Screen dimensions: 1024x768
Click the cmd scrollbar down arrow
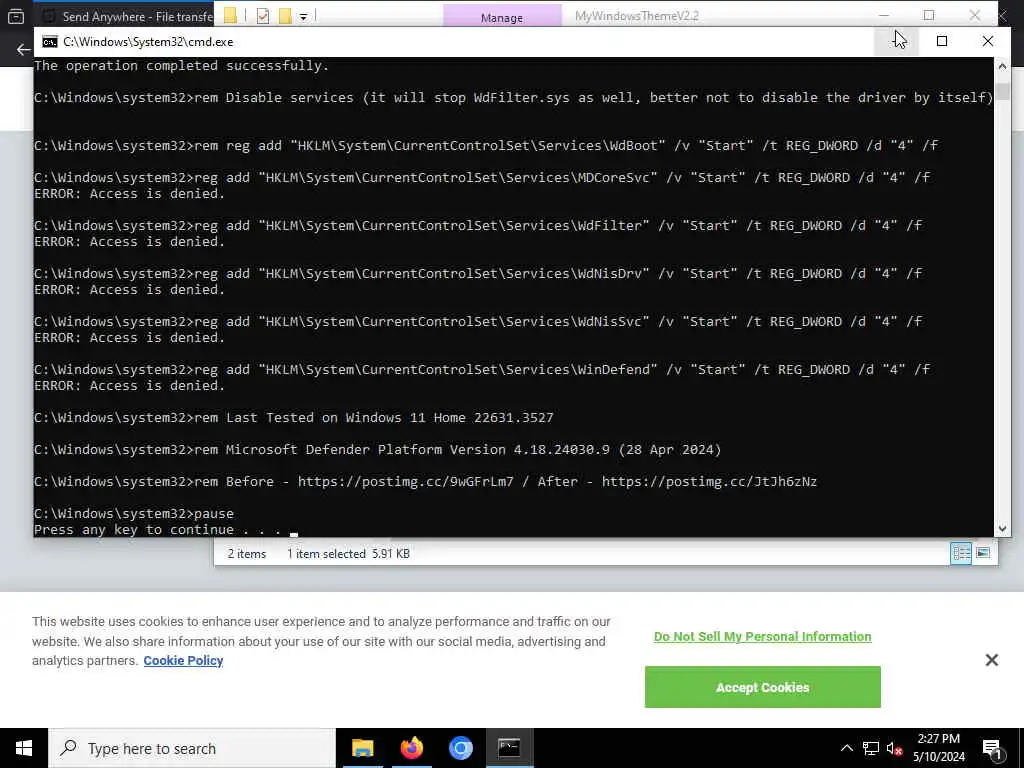click(x=1002, y=529)
